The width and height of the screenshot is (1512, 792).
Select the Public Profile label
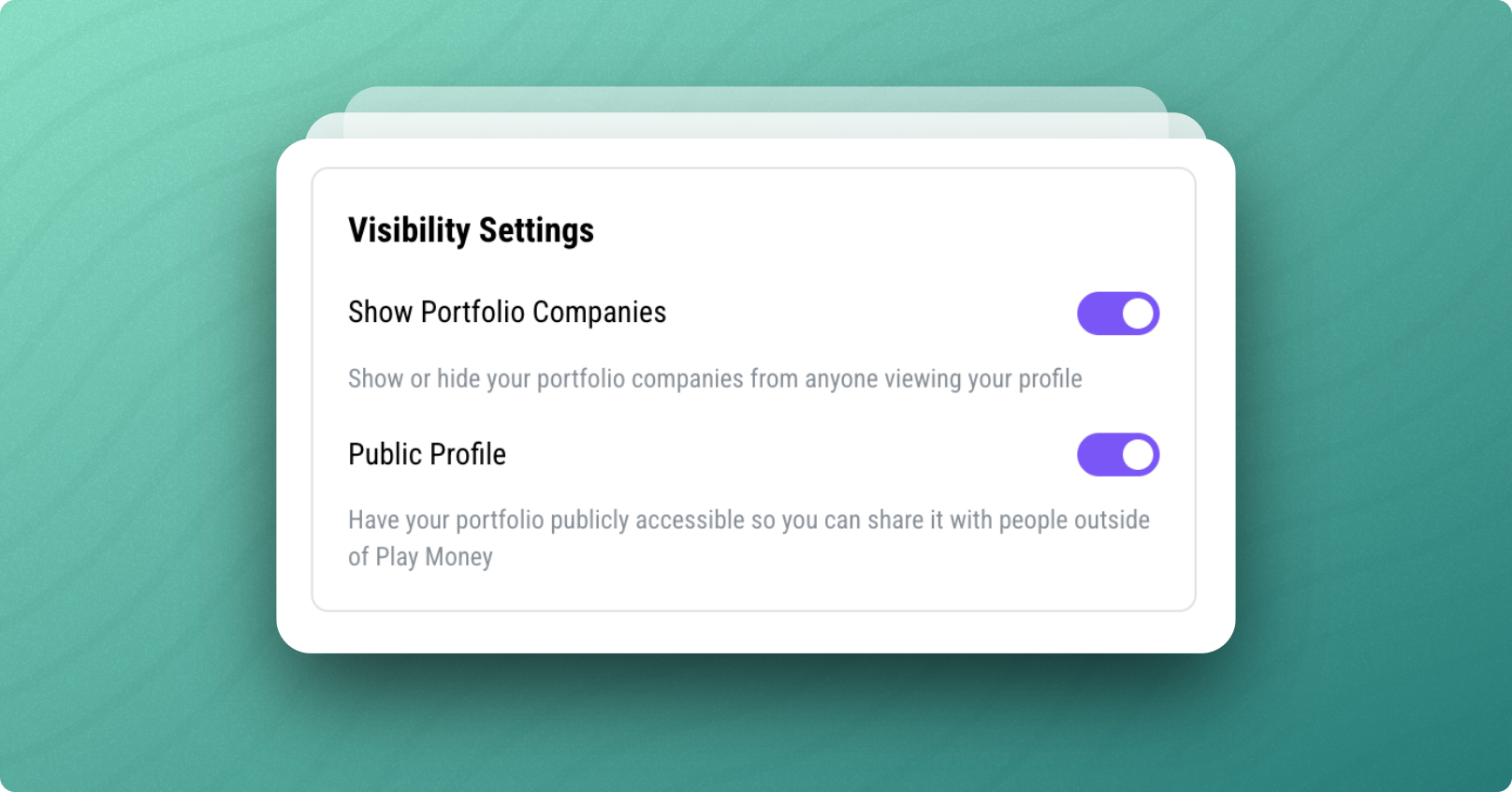[427, 455]
